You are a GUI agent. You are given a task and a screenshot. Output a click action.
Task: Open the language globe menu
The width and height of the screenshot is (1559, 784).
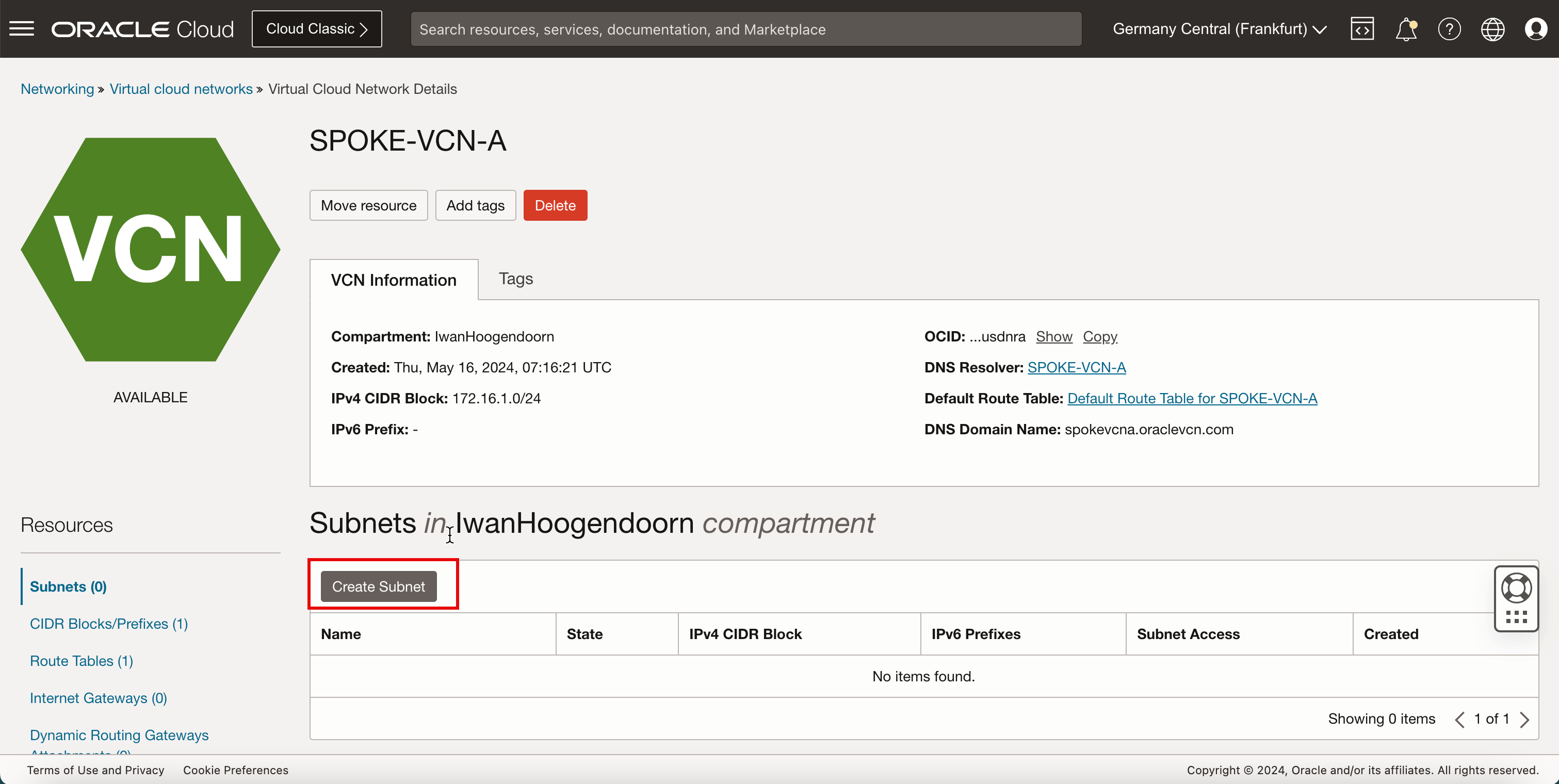[1492, 28]
